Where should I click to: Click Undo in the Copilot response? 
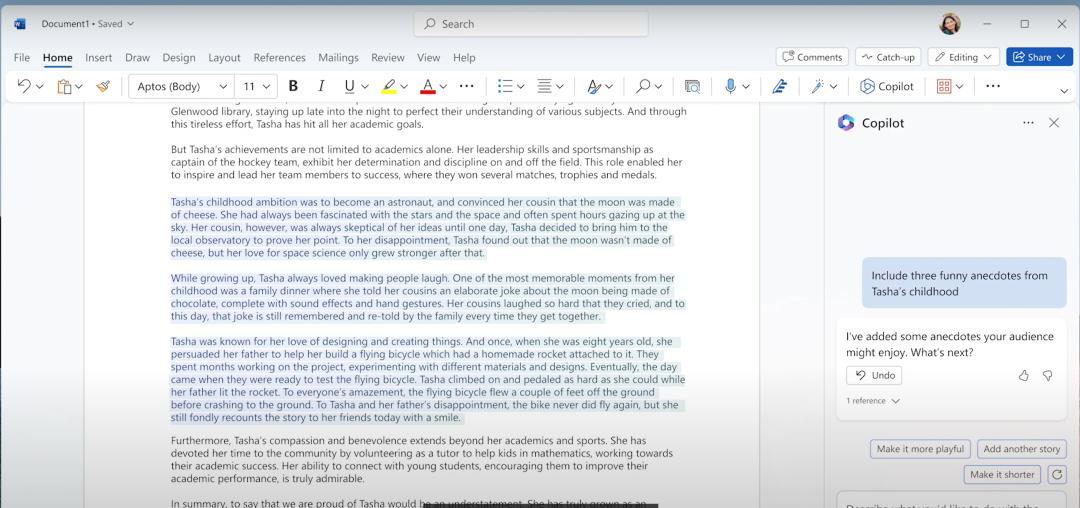pos(874,375)
